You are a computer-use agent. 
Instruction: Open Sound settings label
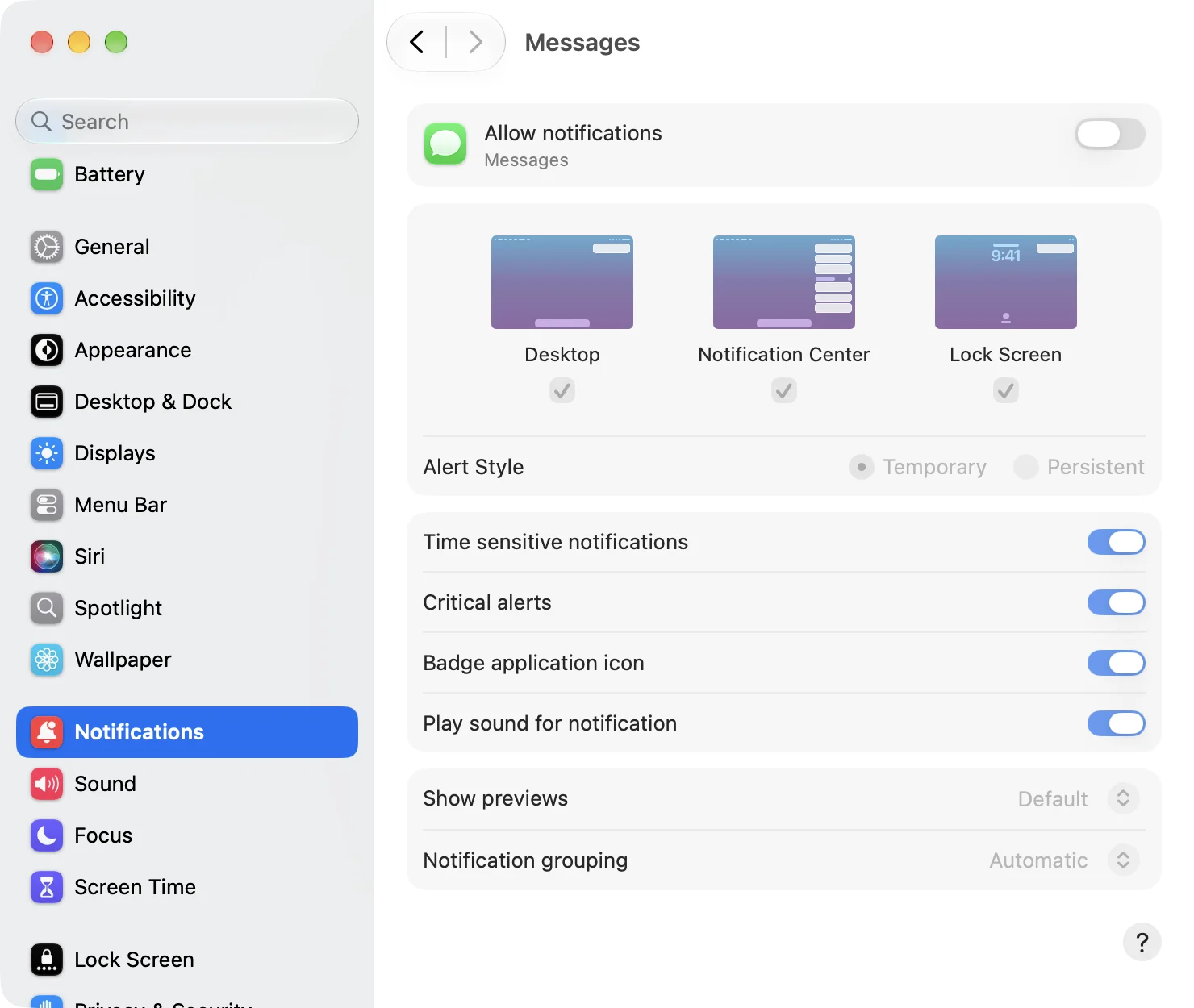pyautogui.click(x=105, y=784)
